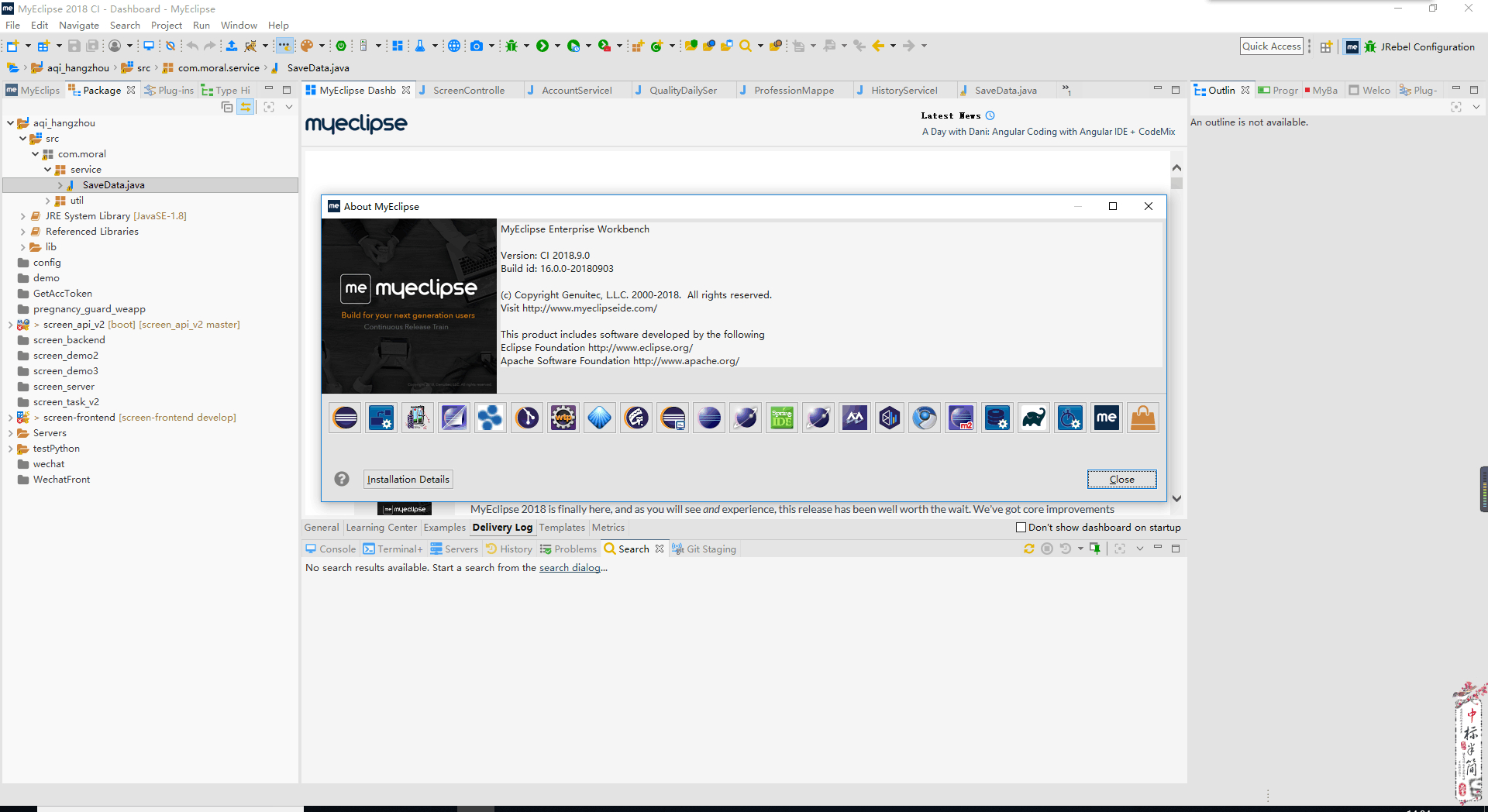Toggle the highlighted dotted toolbar button
The height and width of the screenshot is (812, 1488).
coord(284,46)
